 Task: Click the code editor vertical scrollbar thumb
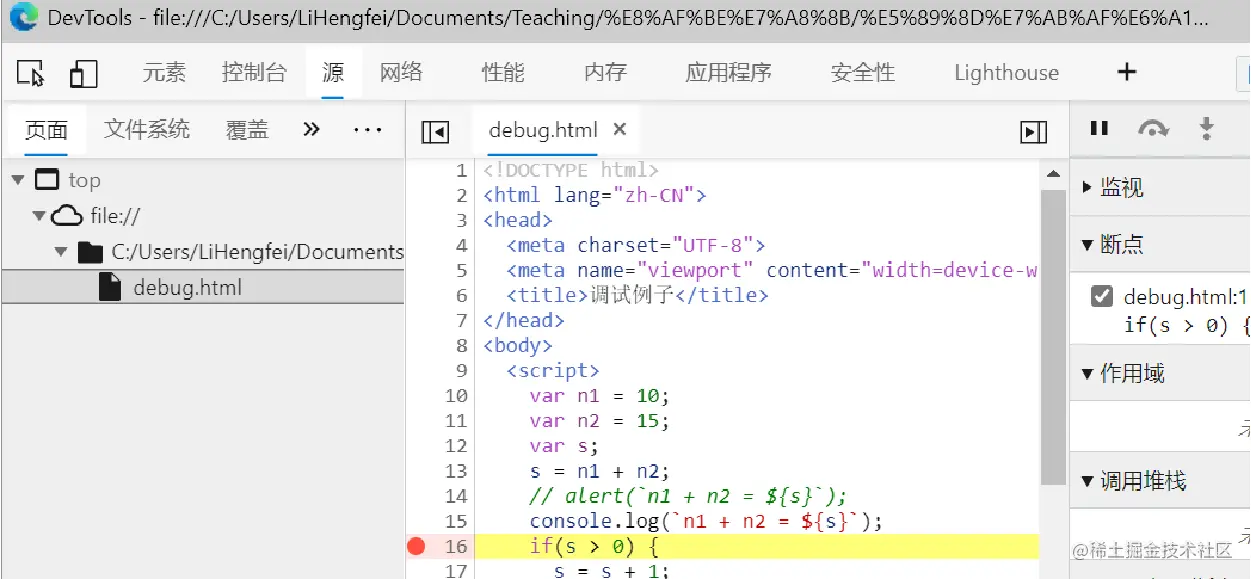1053,336
